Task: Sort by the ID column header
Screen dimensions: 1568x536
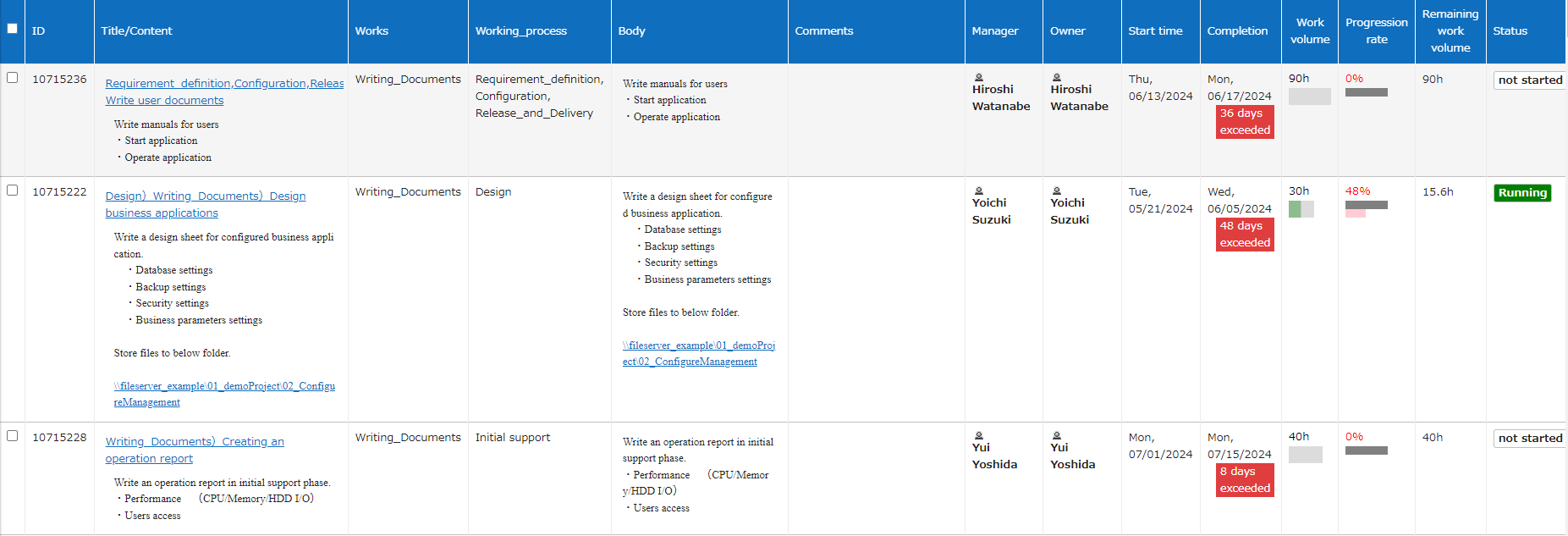Action: 59,31
